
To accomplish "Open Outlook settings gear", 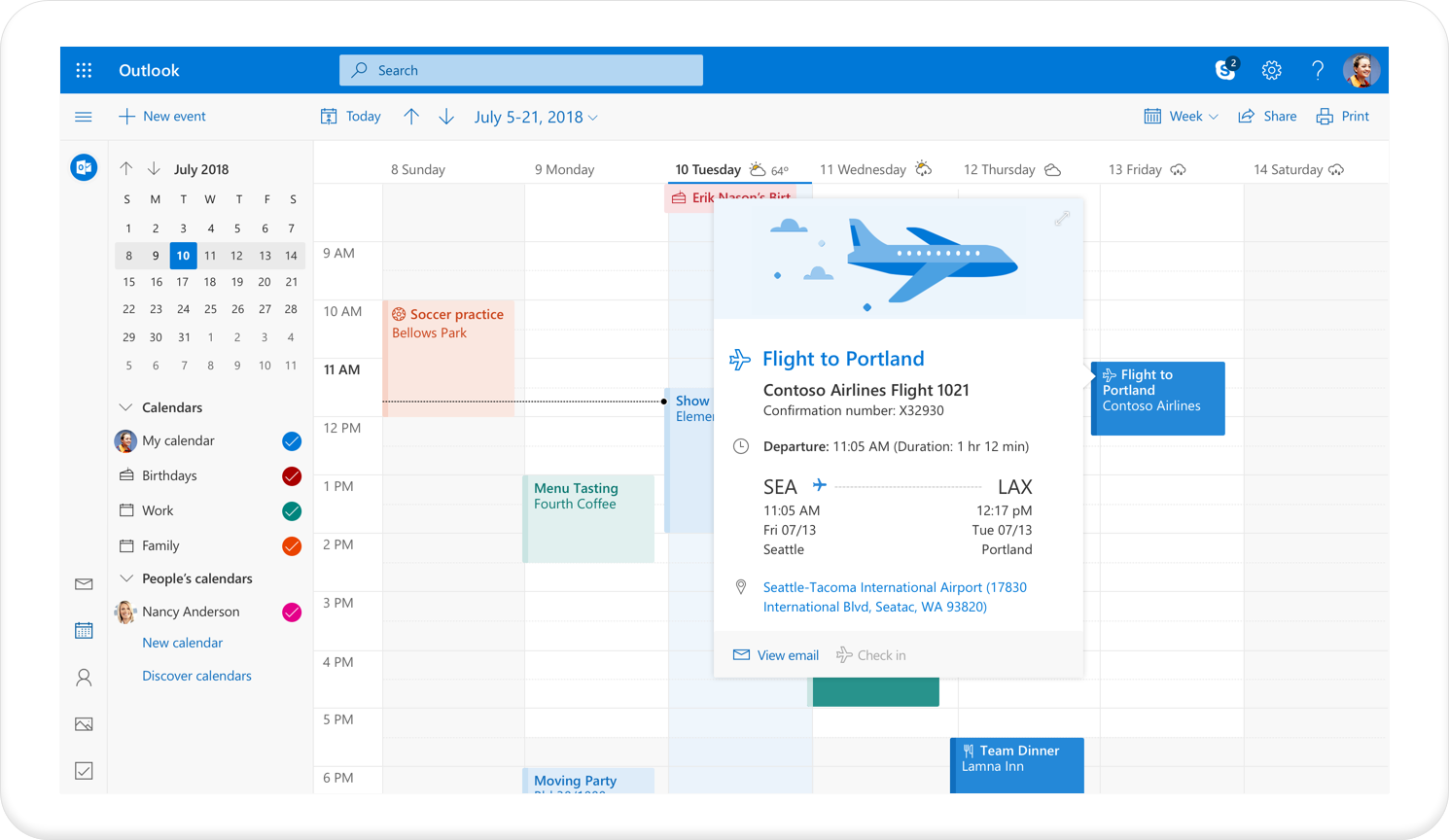I will click(x=1271, y=70).
